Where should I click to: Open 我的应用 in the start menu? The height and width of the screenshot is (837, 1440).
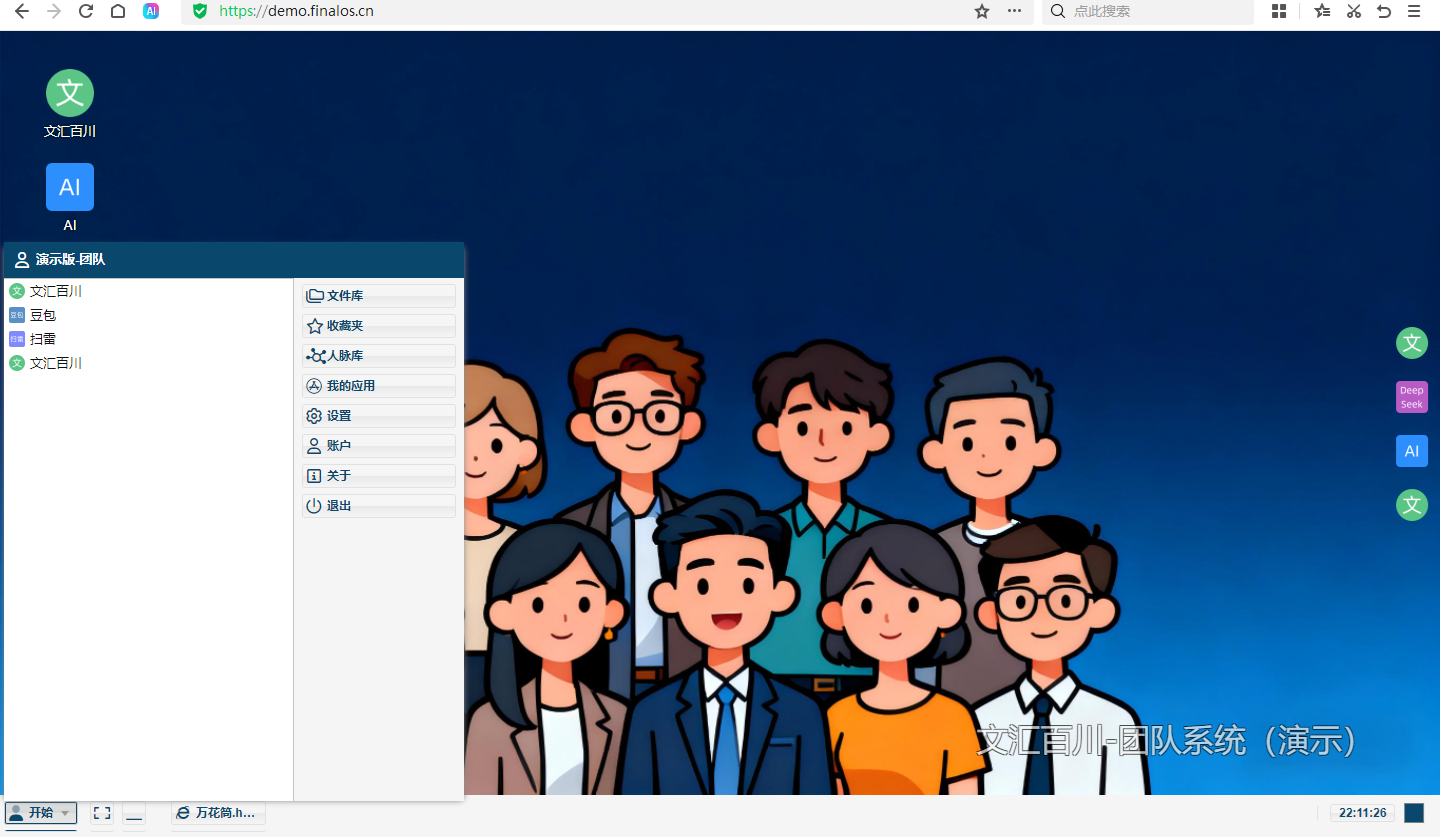pyautogui.click(x=379, y=386)
